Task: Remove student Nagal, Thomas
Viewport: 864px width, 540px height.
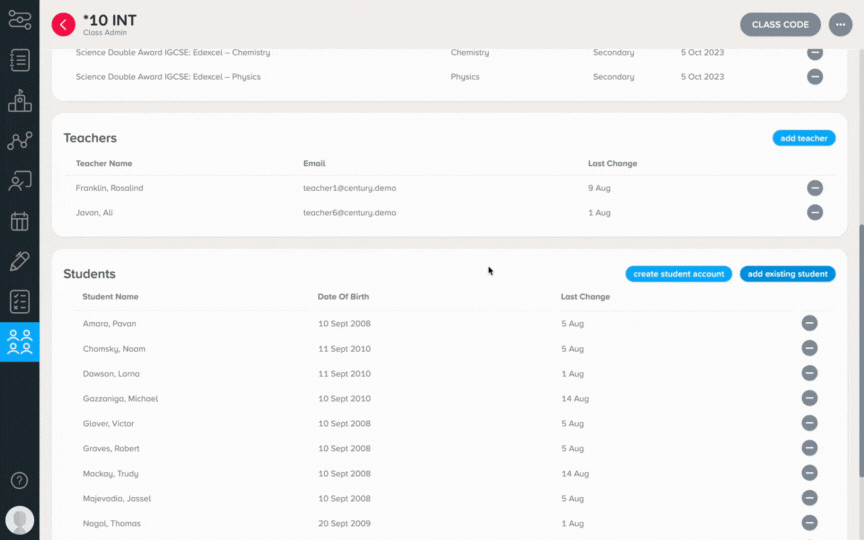Action: (809, 523)
